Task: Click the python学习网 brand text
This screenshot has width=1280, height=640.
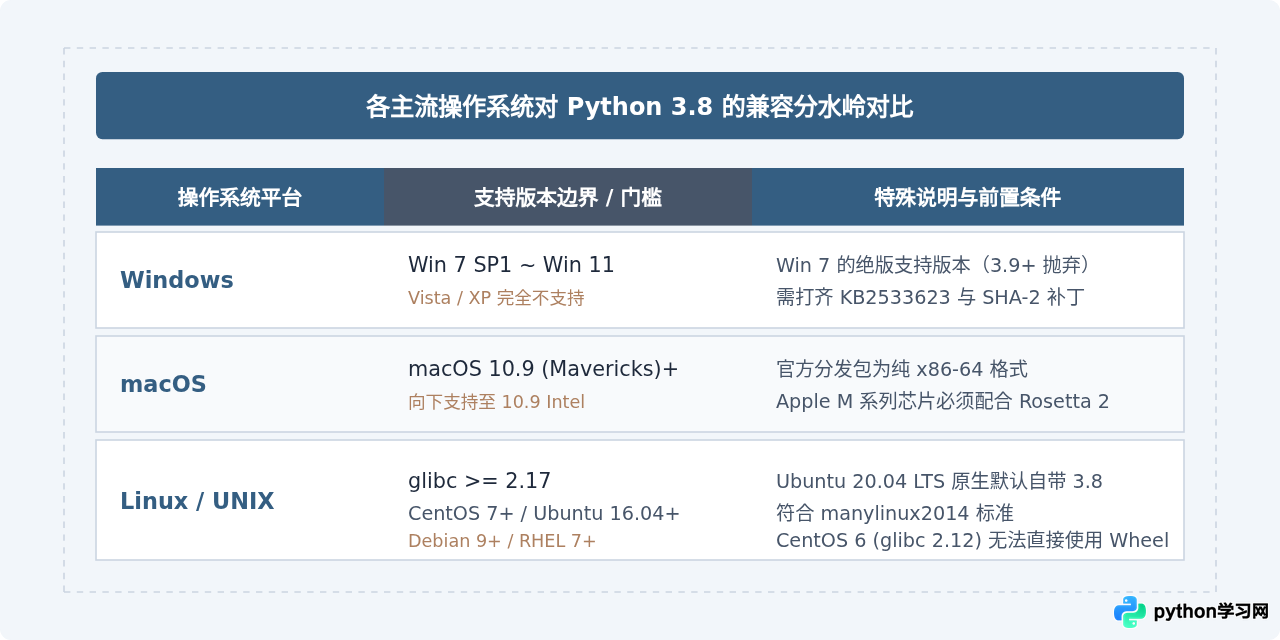Action: [x=1211, y=611]
